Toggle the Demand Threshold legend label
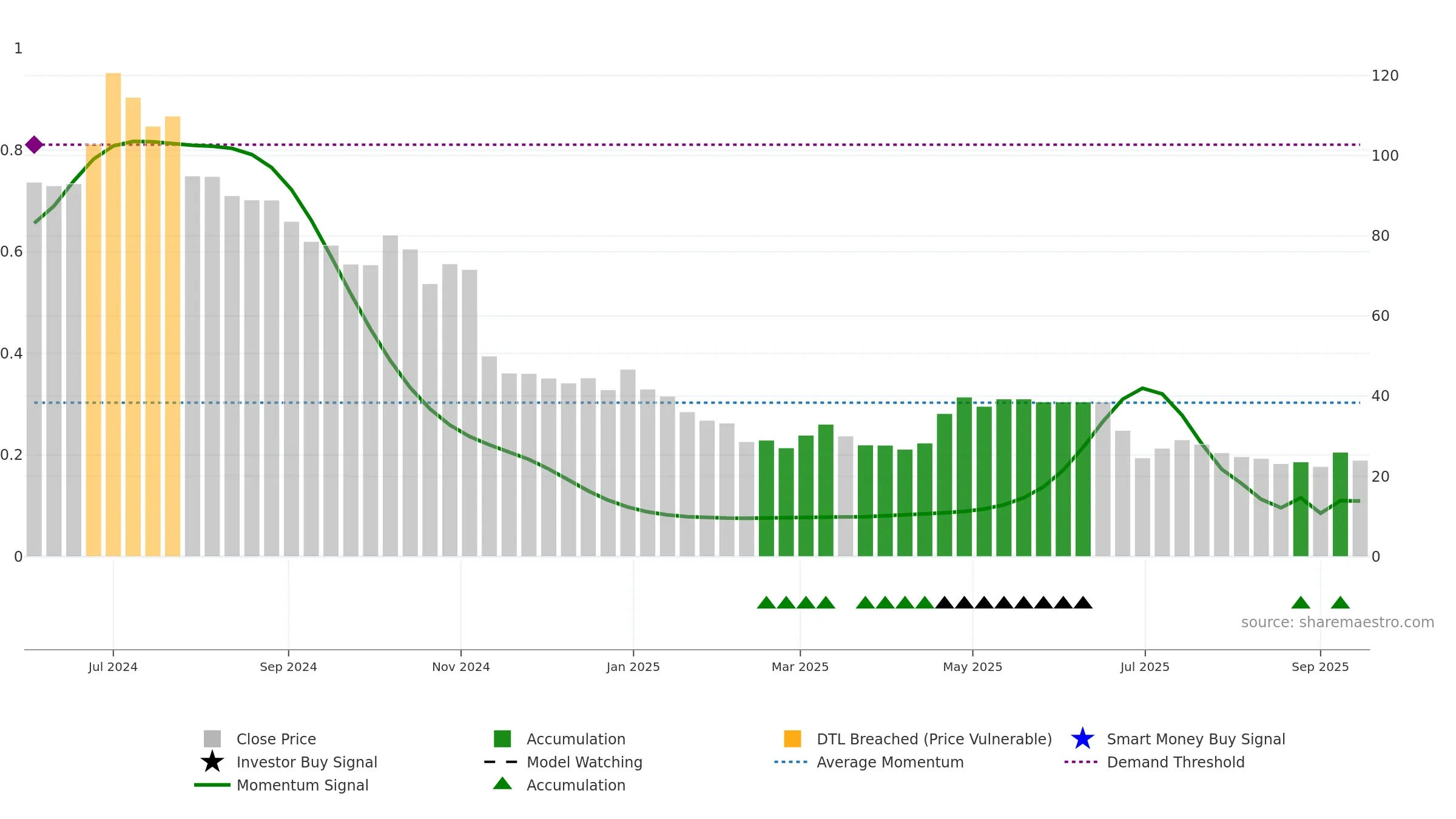The image size is (1456, 819). pos(1176,762)
